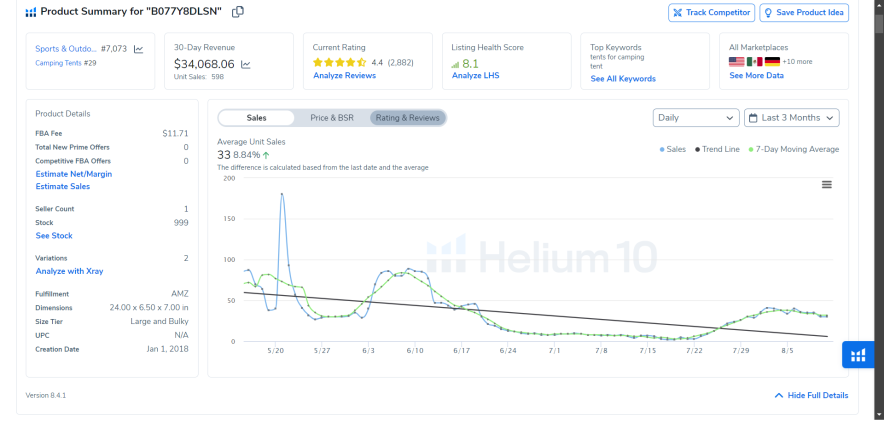Viewport: 884px width, 423px height.
Task: Click the rating stars in Current Rating
Action: [339, 63]
